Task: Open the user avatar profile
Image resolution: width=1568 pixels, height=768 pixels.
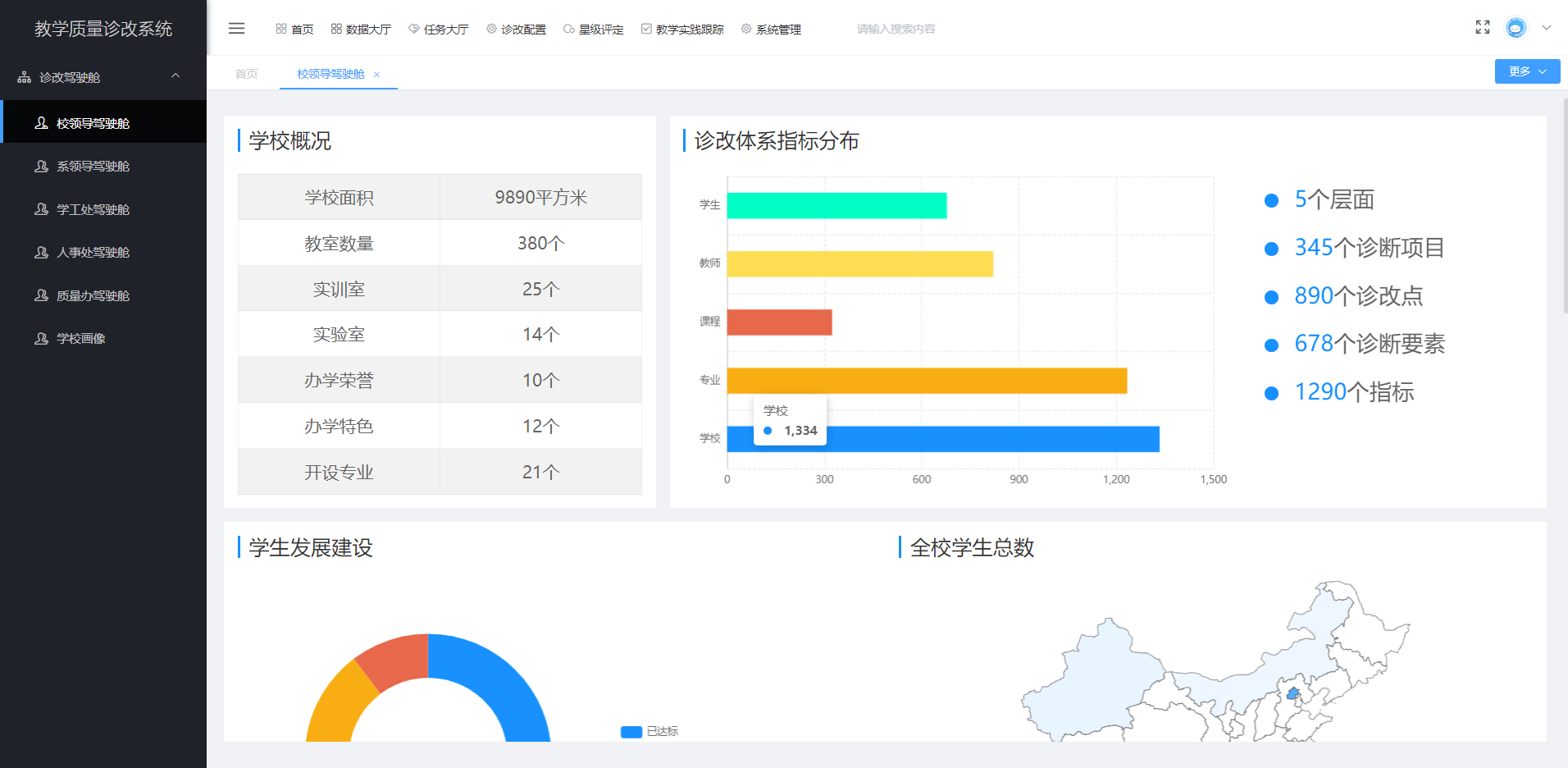Action: [1516, 28]
